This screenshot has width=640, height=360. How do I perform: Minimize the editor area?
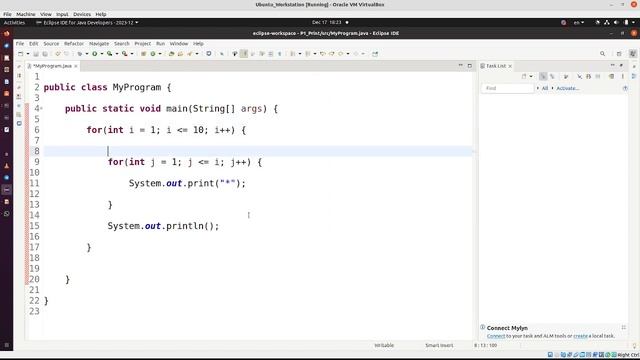460,65
